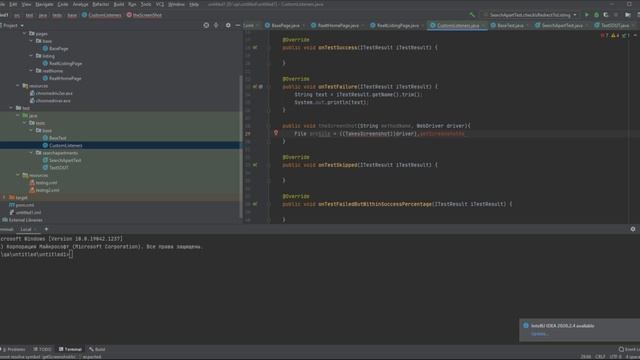Click the Update link in notification
The image size is (640, 360).
pos(539,334)
